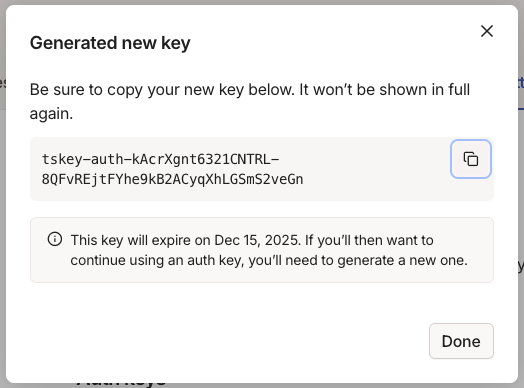Click the blue link at right edge
Screen dimensions: 524x388
click(x=521, y=83)
